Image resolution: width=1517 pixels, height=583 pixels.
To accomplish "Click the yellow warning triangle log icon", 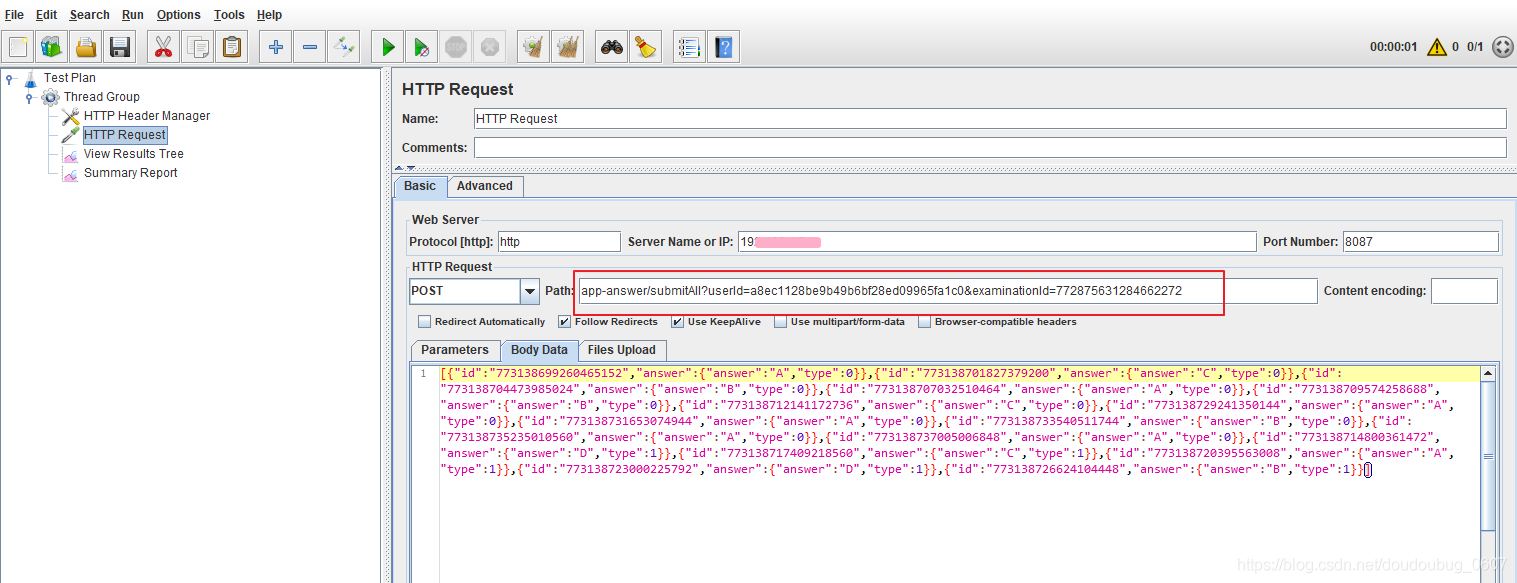I will click(x=1437, y=46).
